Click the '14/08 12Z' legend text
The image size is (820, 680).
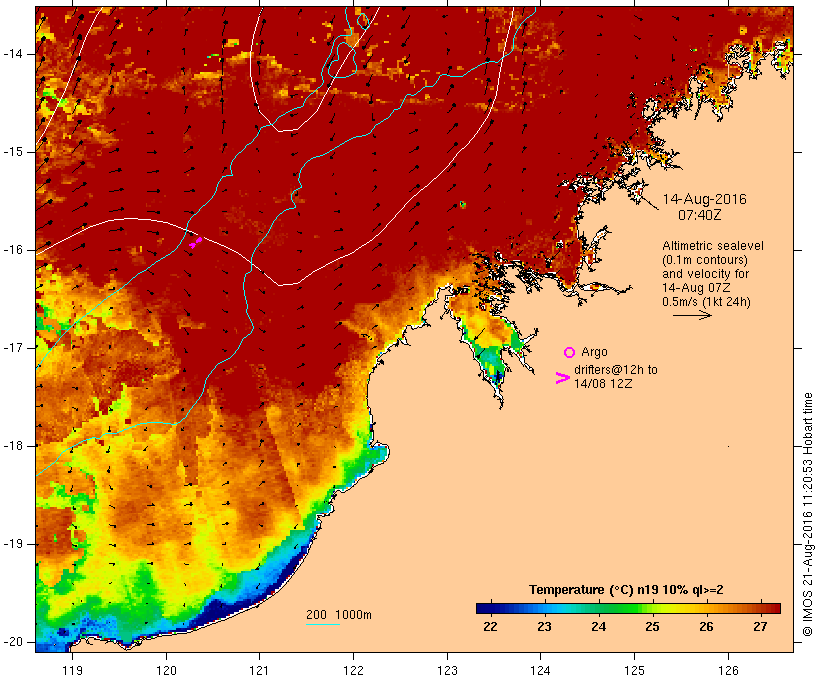point(603,383)
